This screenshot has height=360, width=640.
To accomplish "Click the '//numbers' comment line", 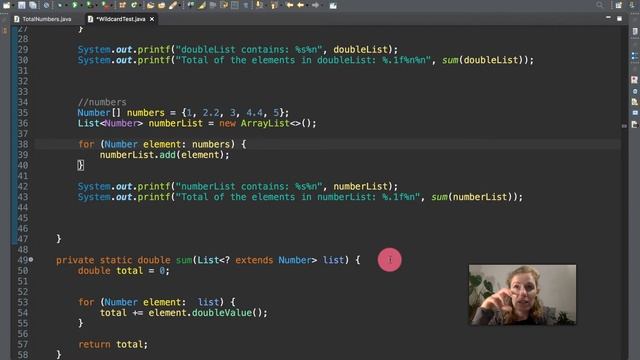I will (x=102, y=102).
